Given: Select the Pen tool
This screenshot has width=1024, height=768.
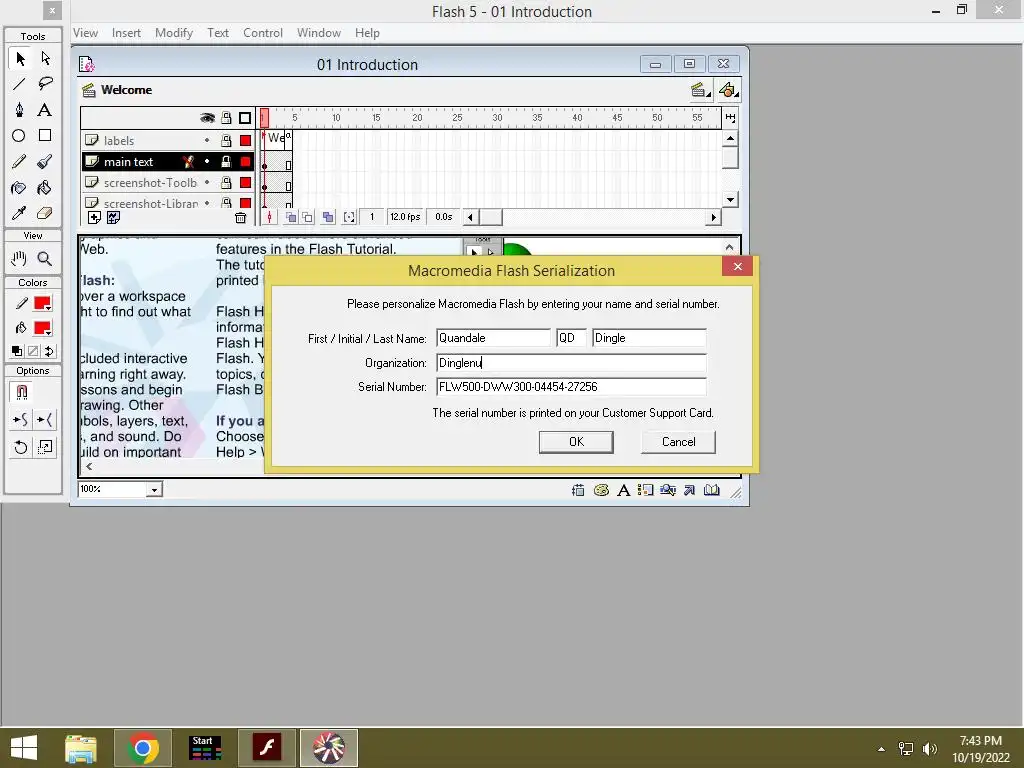Looking at the screenshot, I should [20, 110].
